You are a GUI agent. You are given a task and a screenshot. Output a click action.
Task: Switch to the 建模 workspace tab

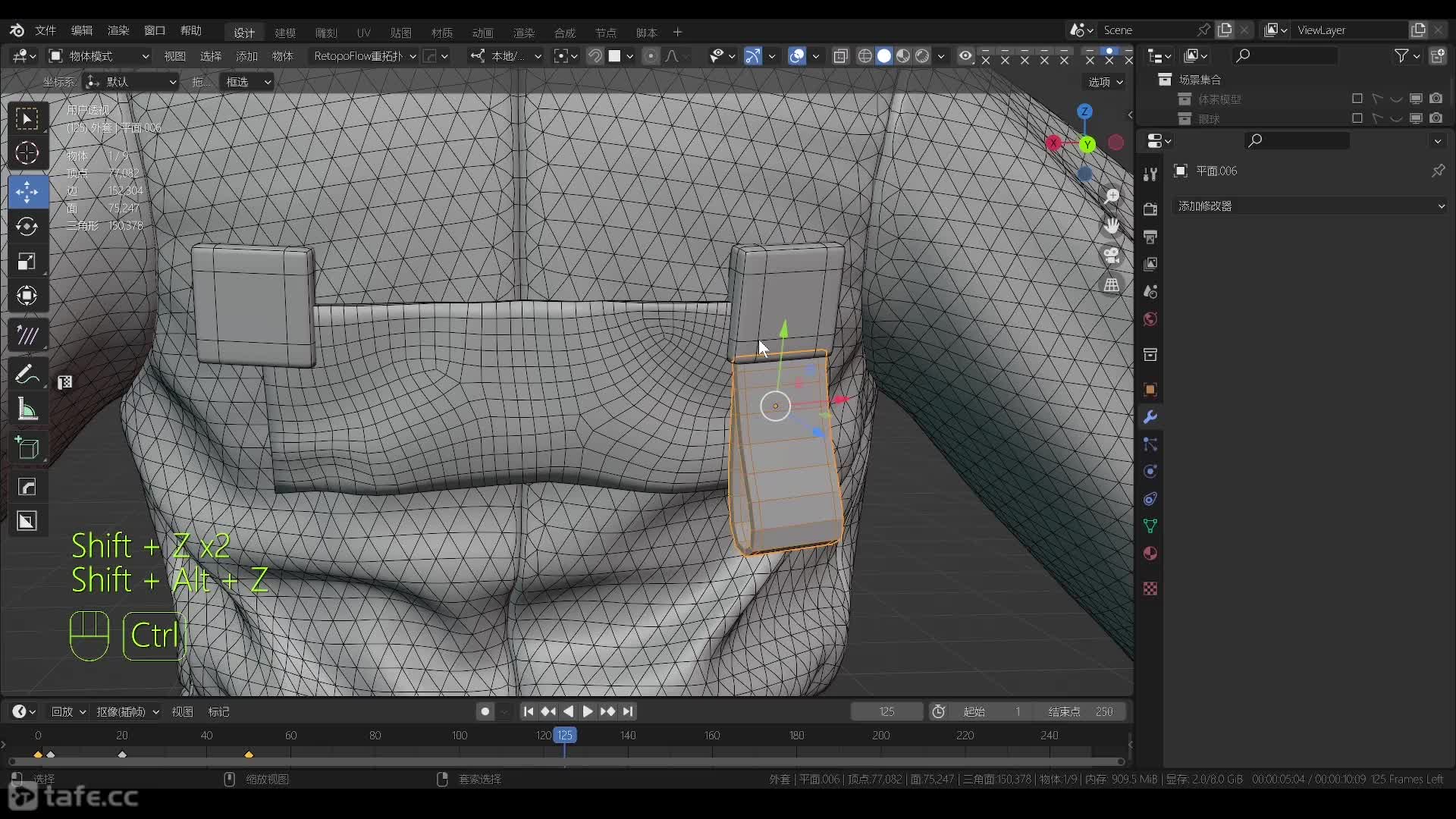pyautogui.click(x=285, y=33)
